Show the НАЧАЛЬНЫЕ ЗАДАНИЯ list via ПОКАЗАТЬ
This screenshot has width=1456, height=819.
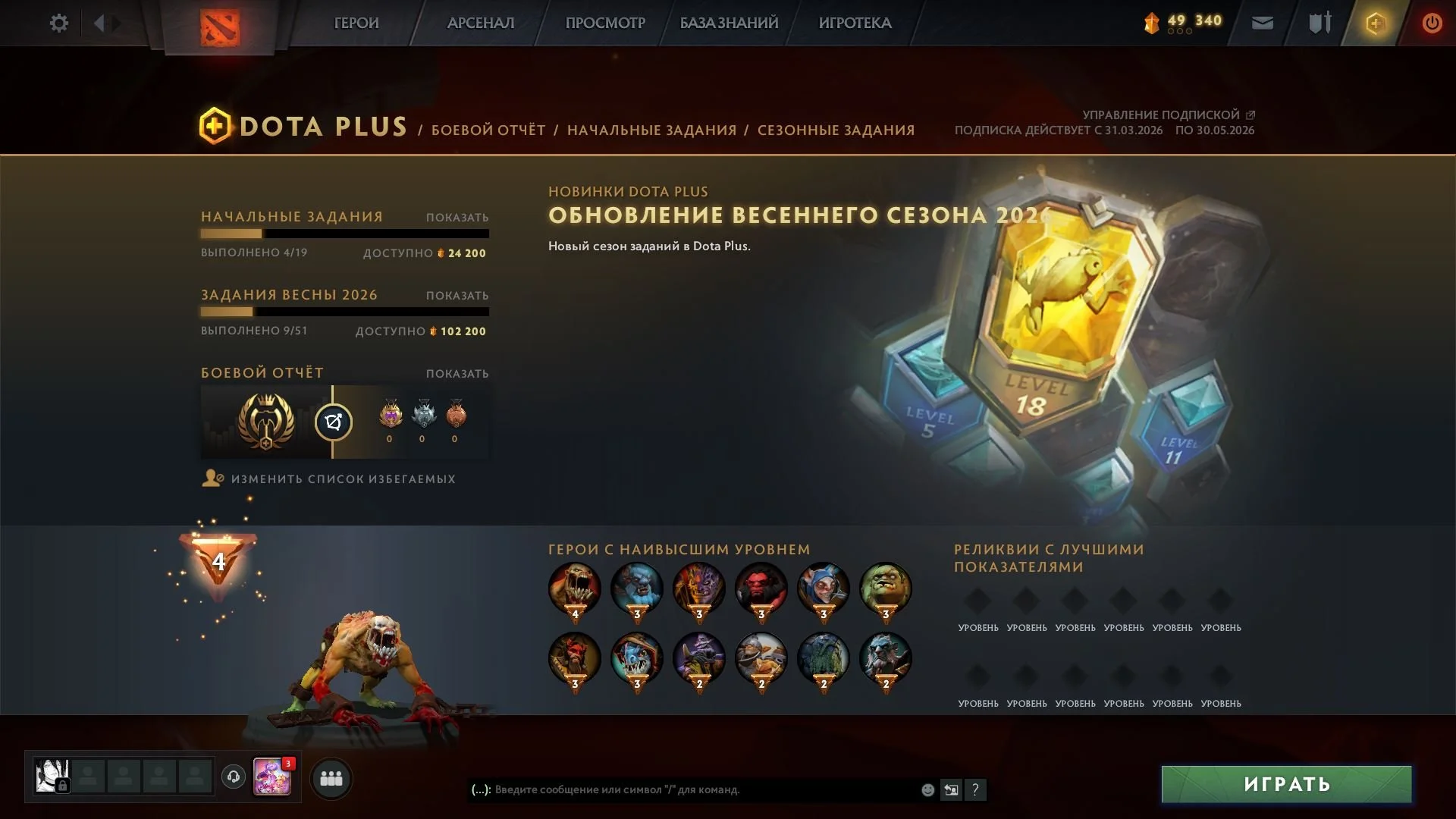(457, 218)
